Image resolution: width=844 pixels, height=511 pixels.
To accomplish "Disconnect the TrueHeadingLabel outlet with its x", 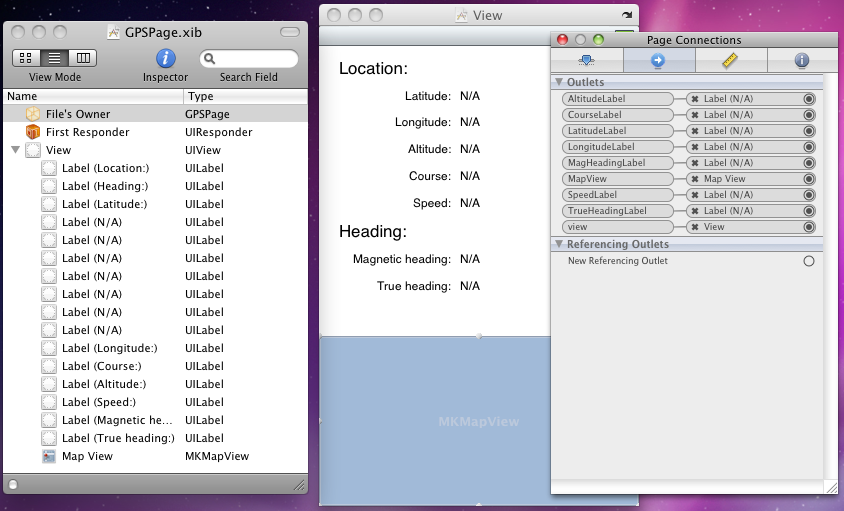I will [695, 211].
